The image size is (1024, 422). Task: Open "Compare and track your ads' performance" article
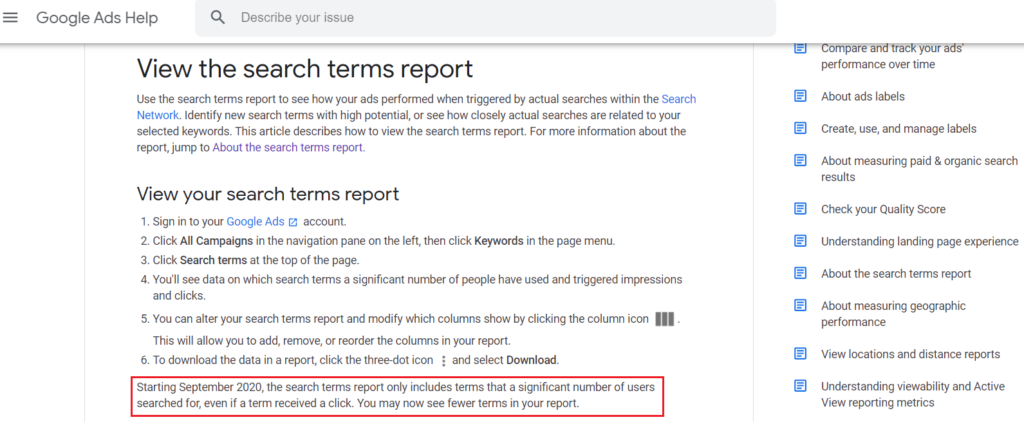click(892, 56)
